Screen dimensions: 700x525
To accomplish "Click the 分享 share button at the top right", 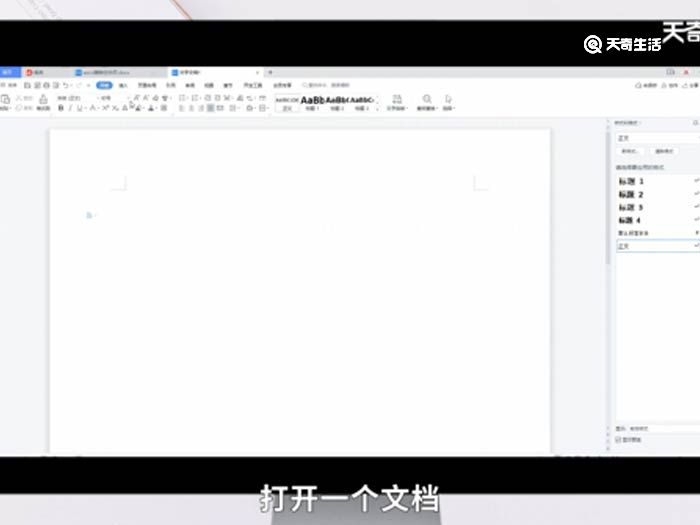I will (692, 85).
